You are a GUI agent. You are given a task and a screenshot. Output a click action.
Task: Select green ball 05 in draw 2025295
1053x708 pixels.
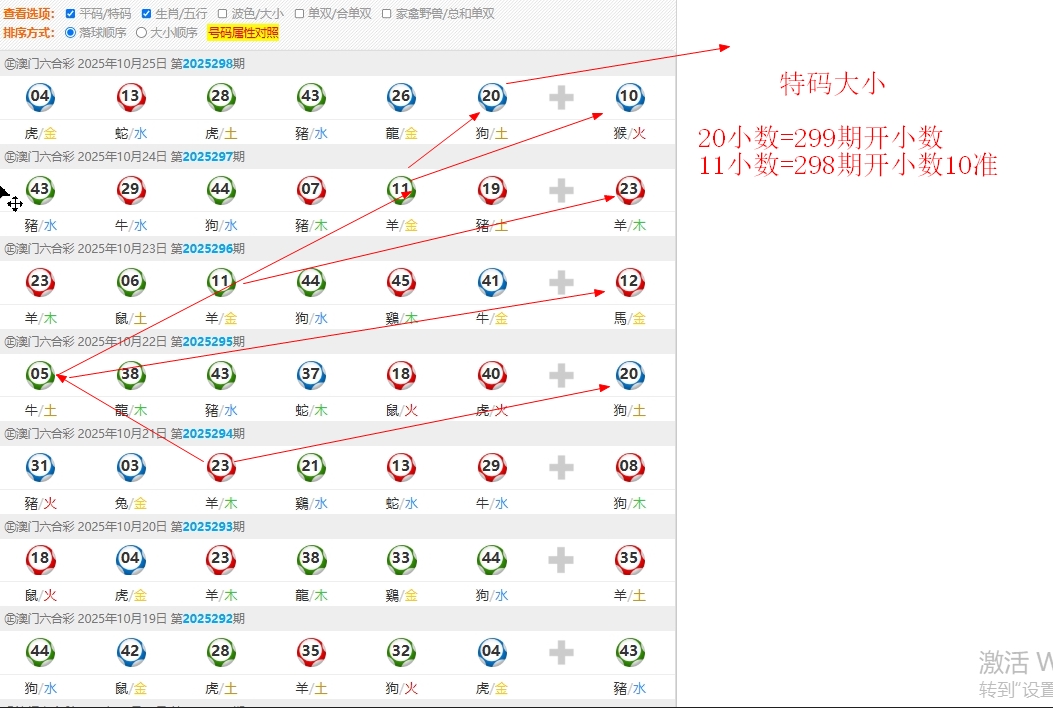[x=40, y=375]
